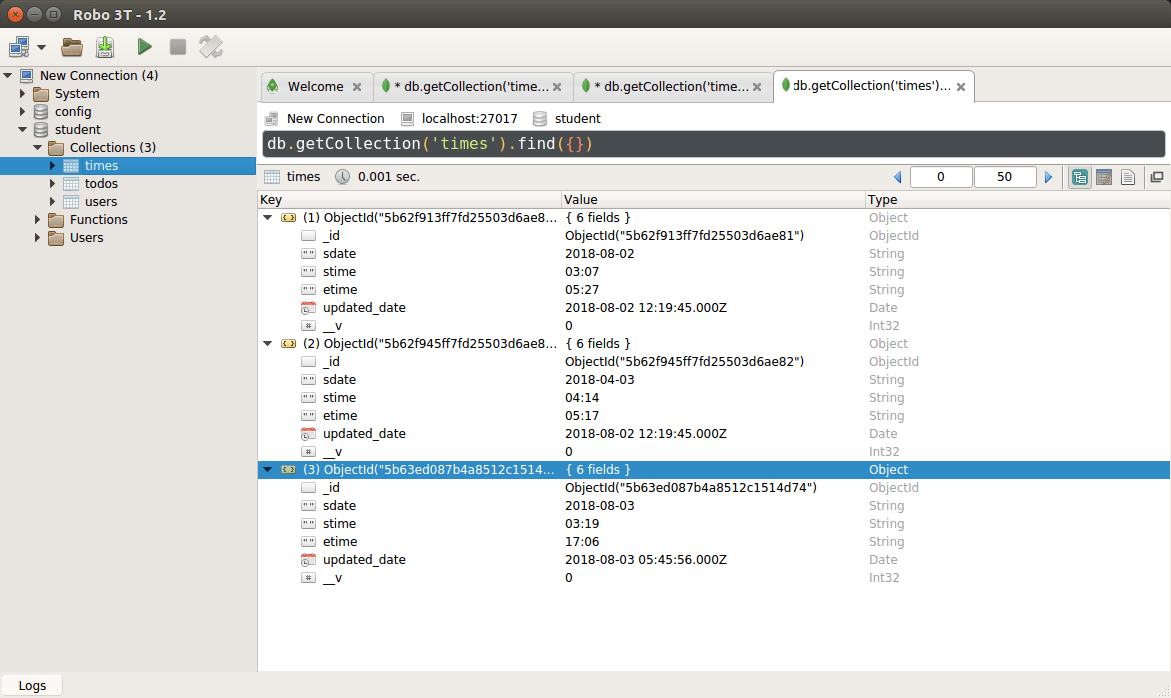Open a new connection using the connect icon
Viewport: 1171px width, 698px height.
tap(16, 46)
